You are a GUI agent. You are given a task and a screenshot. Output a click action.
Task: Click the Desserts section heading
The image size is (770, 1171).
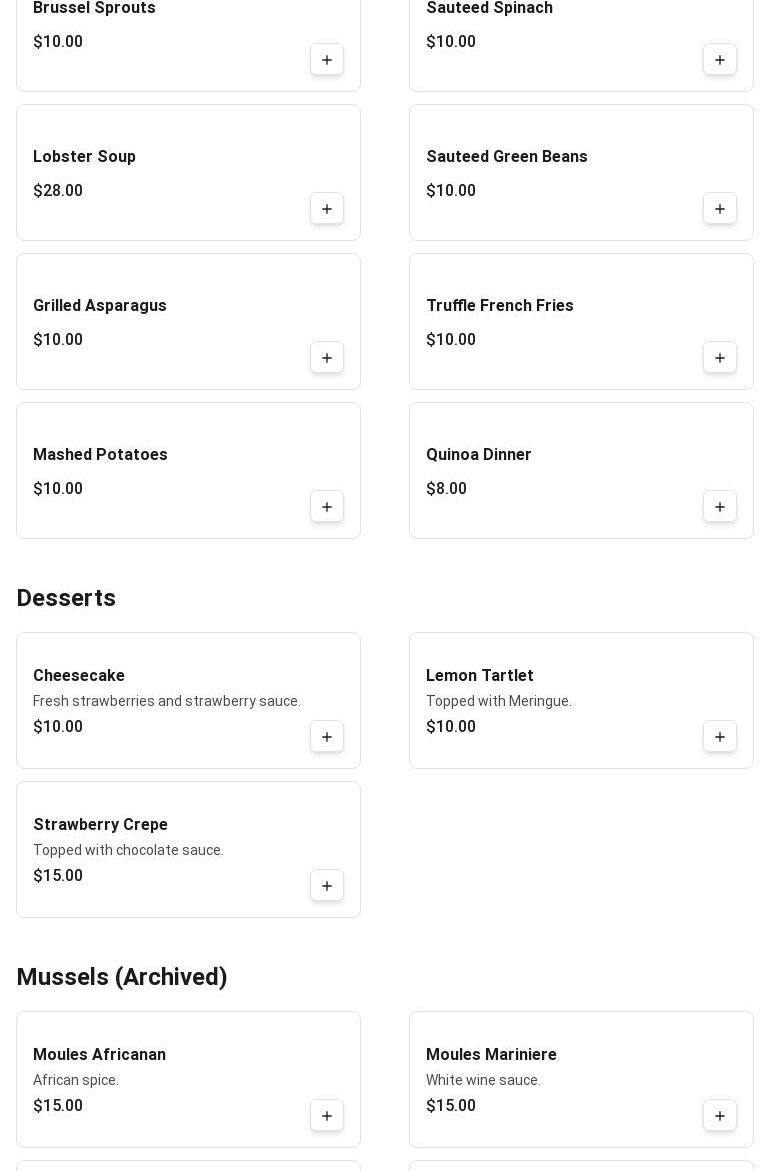click(x=66, y=598)
